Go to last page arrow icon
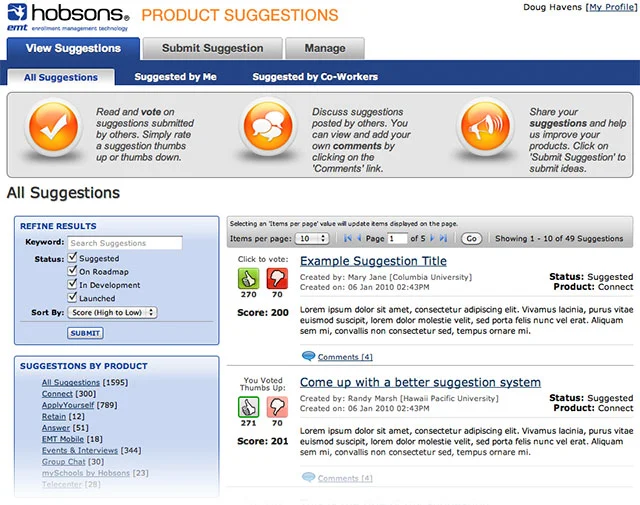The height and width of the screenshot is (505, 640). pyautogui.click(x=443, y=238)
